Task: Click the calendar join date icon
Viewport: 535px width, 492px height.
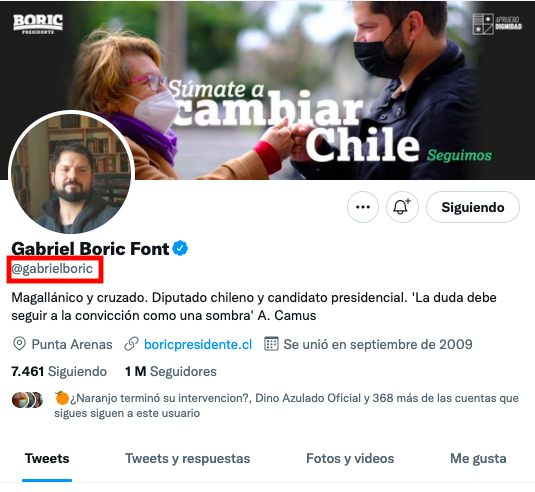Action: (271, 344)
